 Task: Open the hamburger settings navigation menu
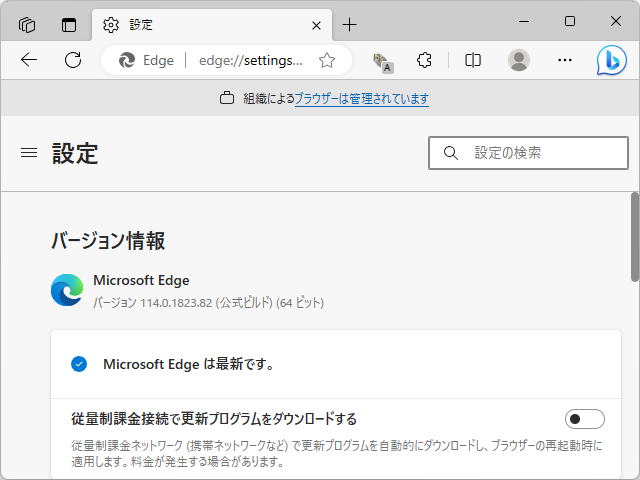tap(29, 153)
